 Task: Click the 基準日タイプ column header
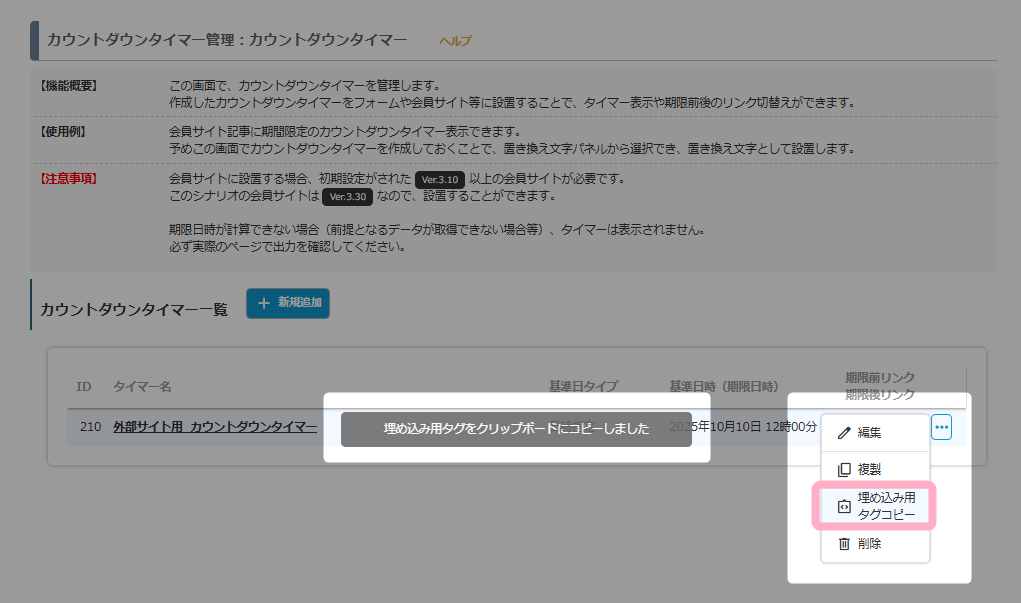[x=583, y=386]
